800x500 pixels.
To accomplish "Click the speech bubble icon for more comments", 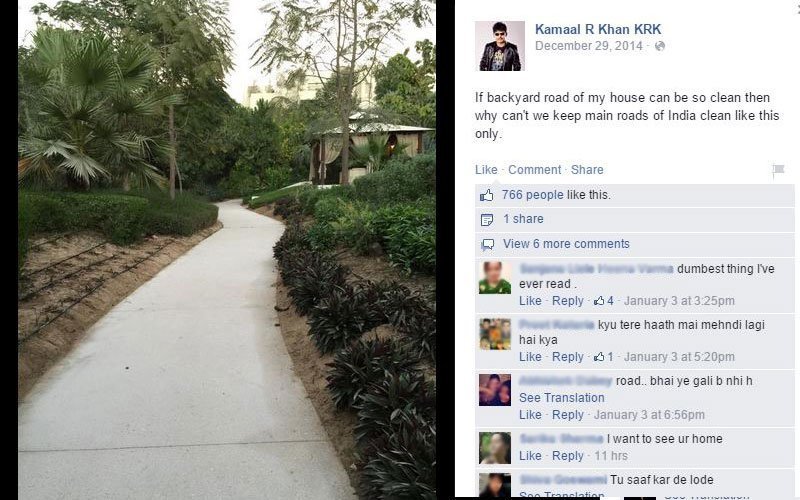I will point(487,244).
